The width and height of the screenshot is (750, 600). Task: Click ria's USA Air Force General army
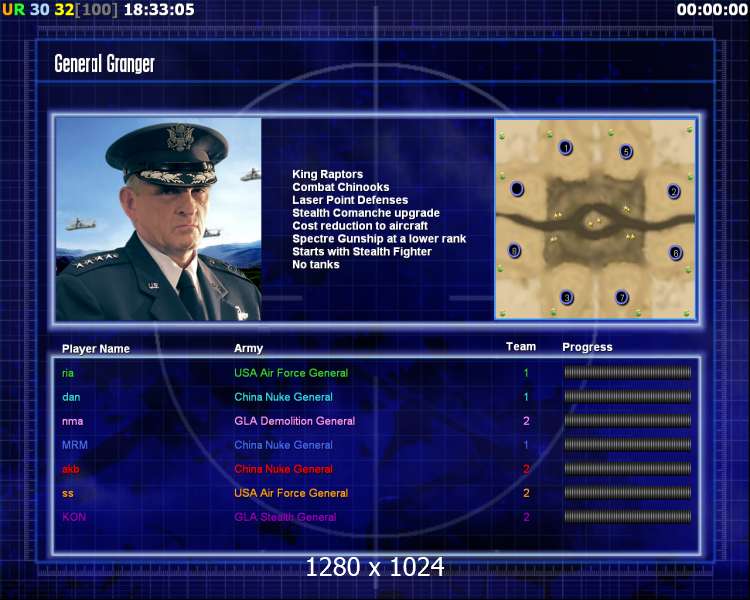point(291,373)
